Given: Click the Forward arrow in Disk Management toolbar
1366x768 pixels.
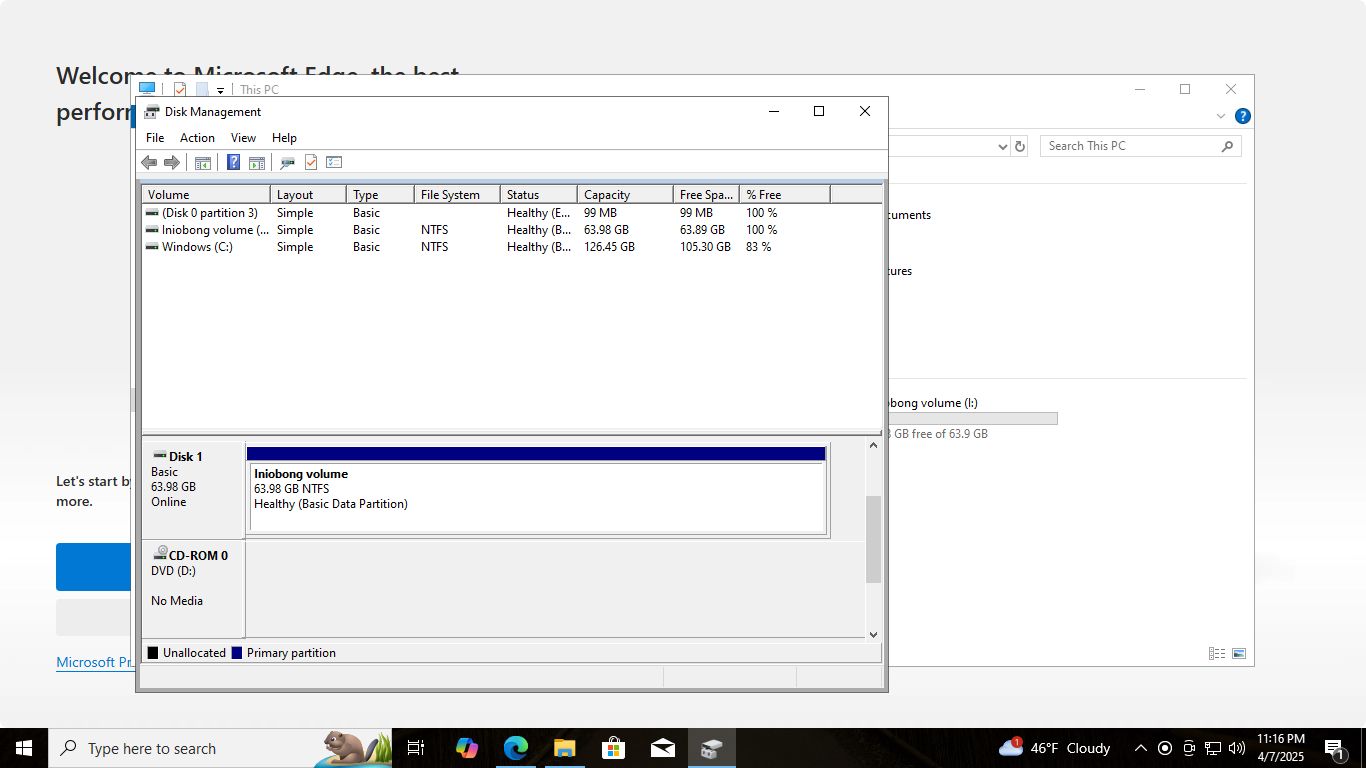Looking at the screenshot, I should point(172,162).
